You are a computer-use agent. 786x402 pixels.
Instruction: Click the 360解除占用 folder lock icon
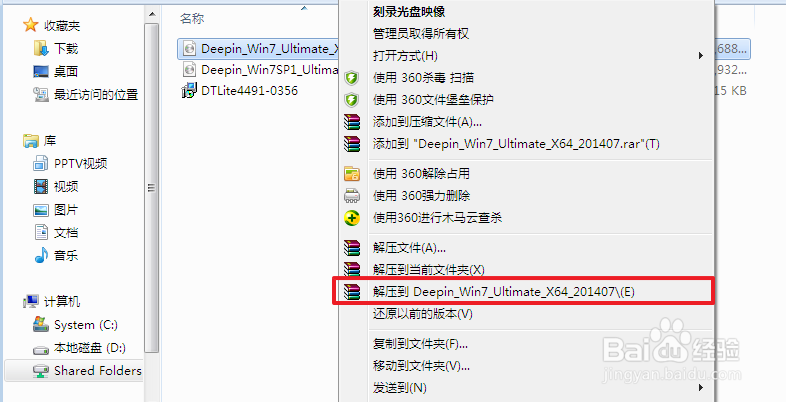pos(352,174)
